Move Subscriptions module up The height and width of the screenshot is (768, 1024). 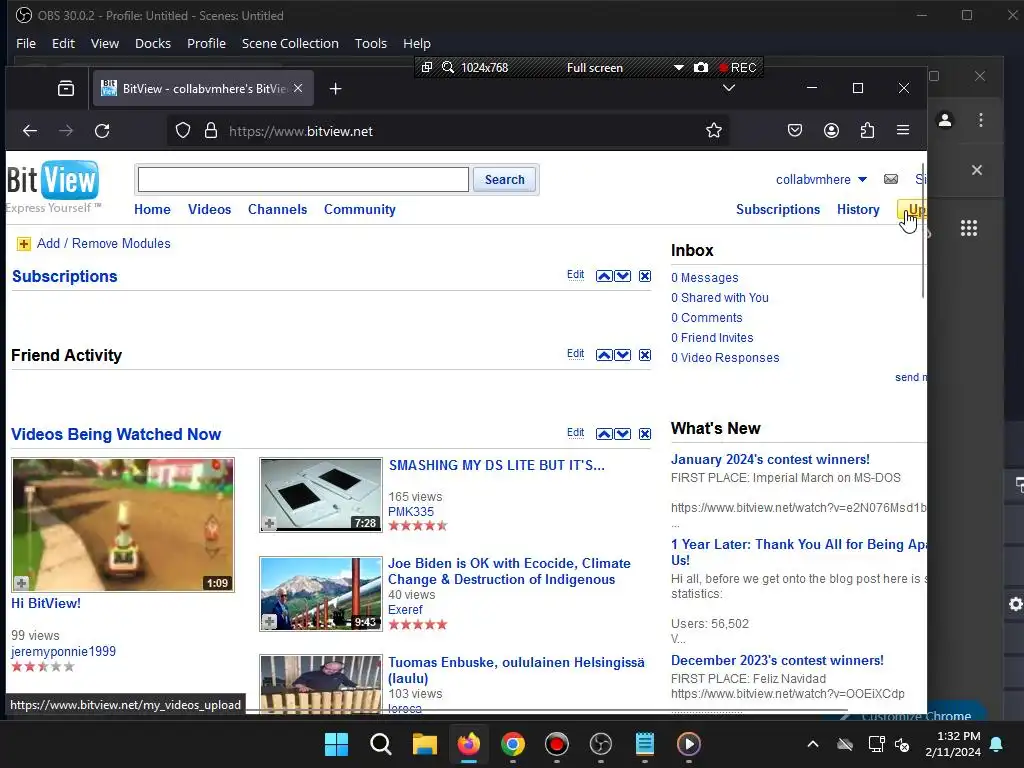(604, 276)
